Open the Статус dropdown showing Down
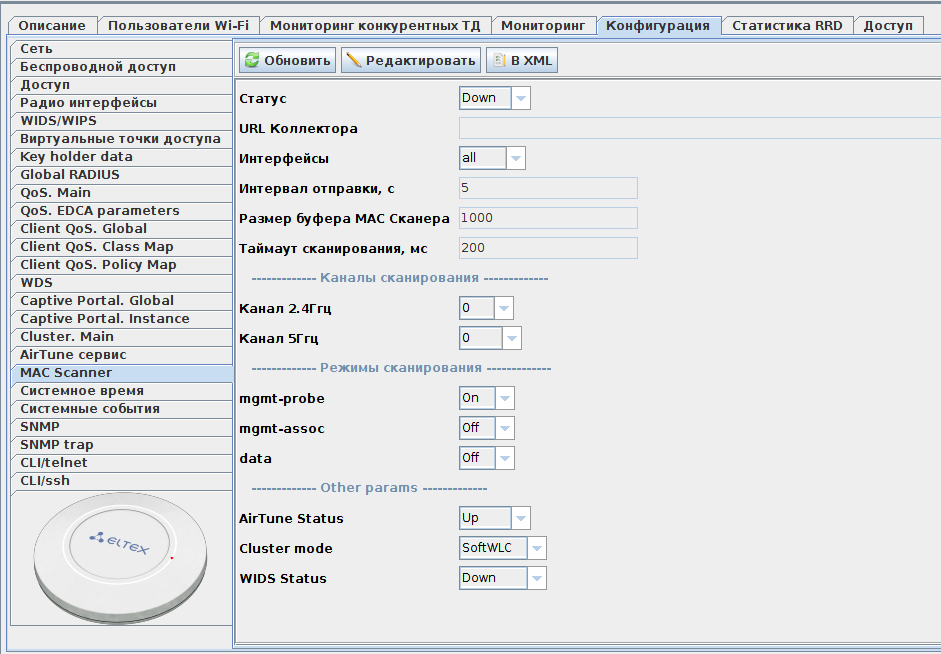This screenshot has width=941, height=654. point(494,98)
